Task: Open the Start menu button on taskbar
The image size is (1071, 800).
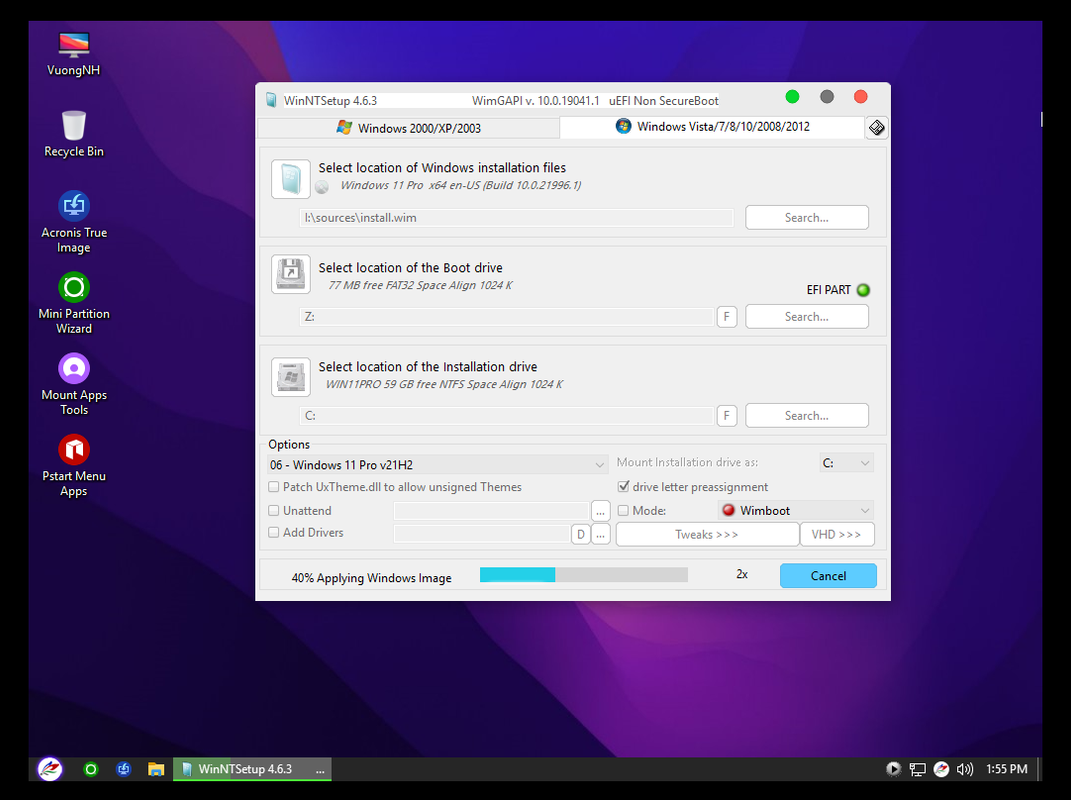Action: [x=50, y=769]
